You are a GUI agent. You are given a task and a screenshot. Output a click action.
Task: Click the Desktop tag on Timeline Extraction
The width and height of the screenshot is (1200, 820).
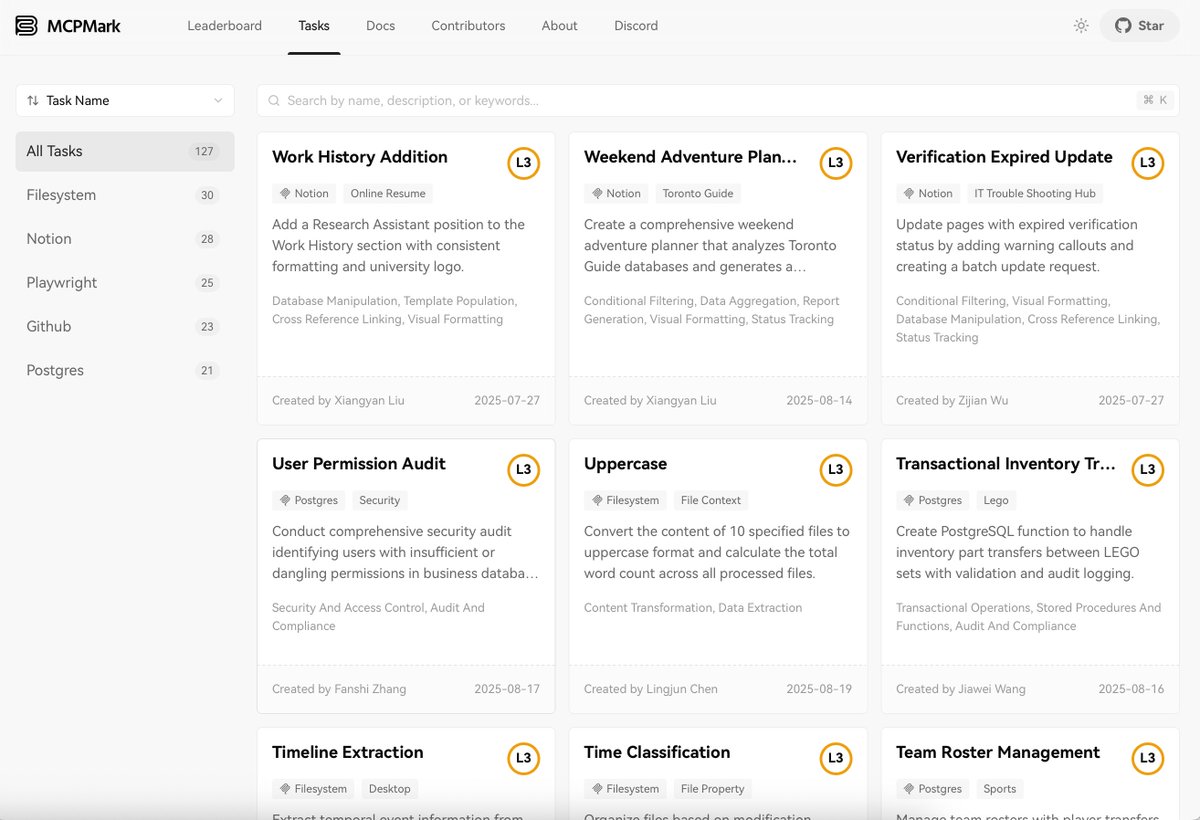tap(390, 789)
